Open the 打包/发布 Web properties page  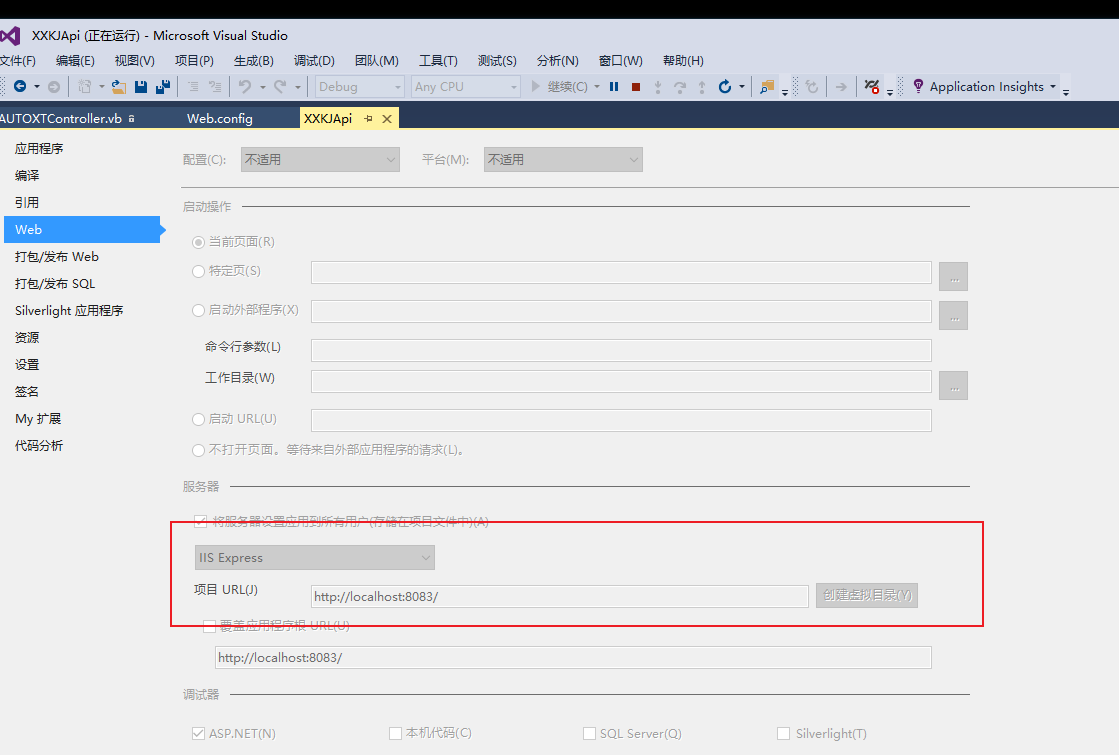point(57,257)
